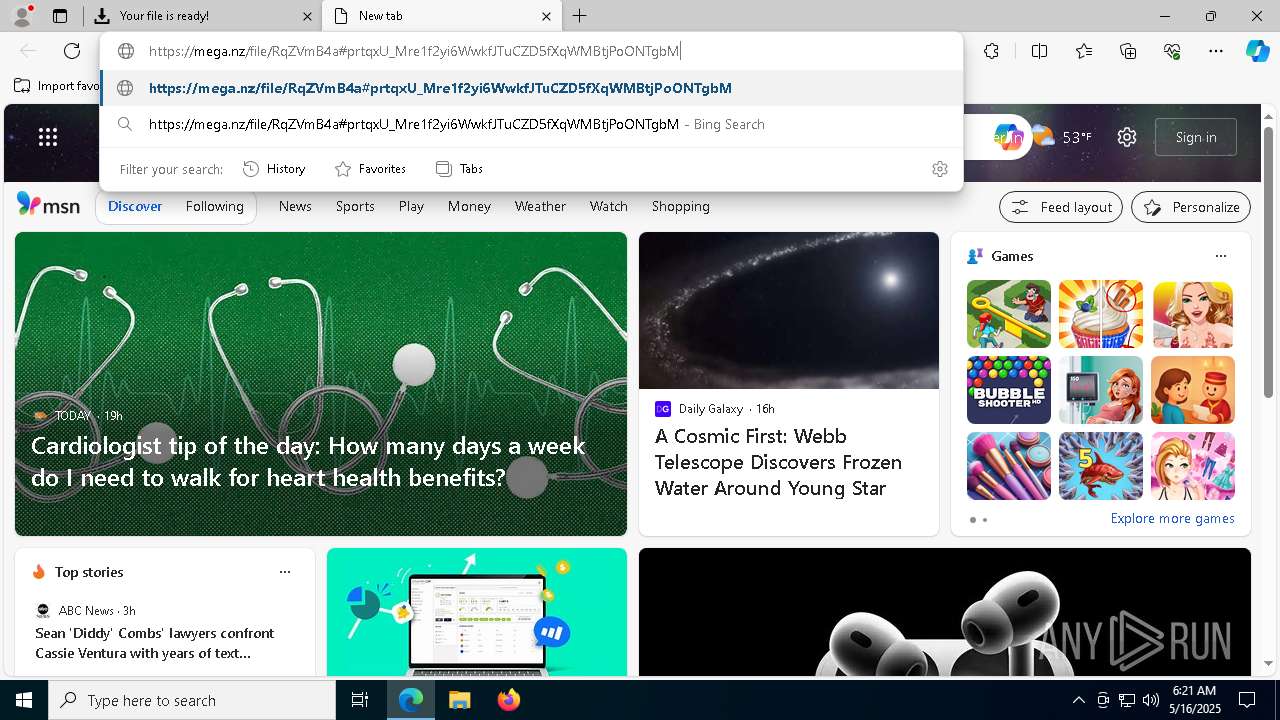Viewport: 1280px width, 720px height.
Task: Select the Discover feed tab
Action: [135, 206]
